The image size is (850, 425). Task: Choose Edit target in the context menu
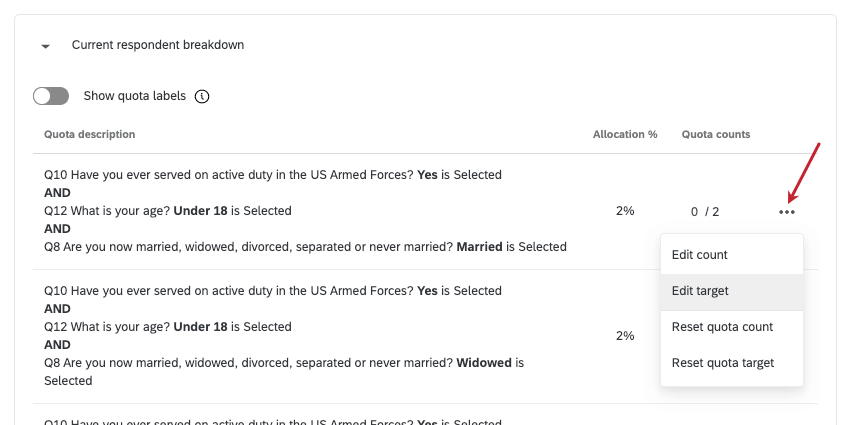point(700,291)
